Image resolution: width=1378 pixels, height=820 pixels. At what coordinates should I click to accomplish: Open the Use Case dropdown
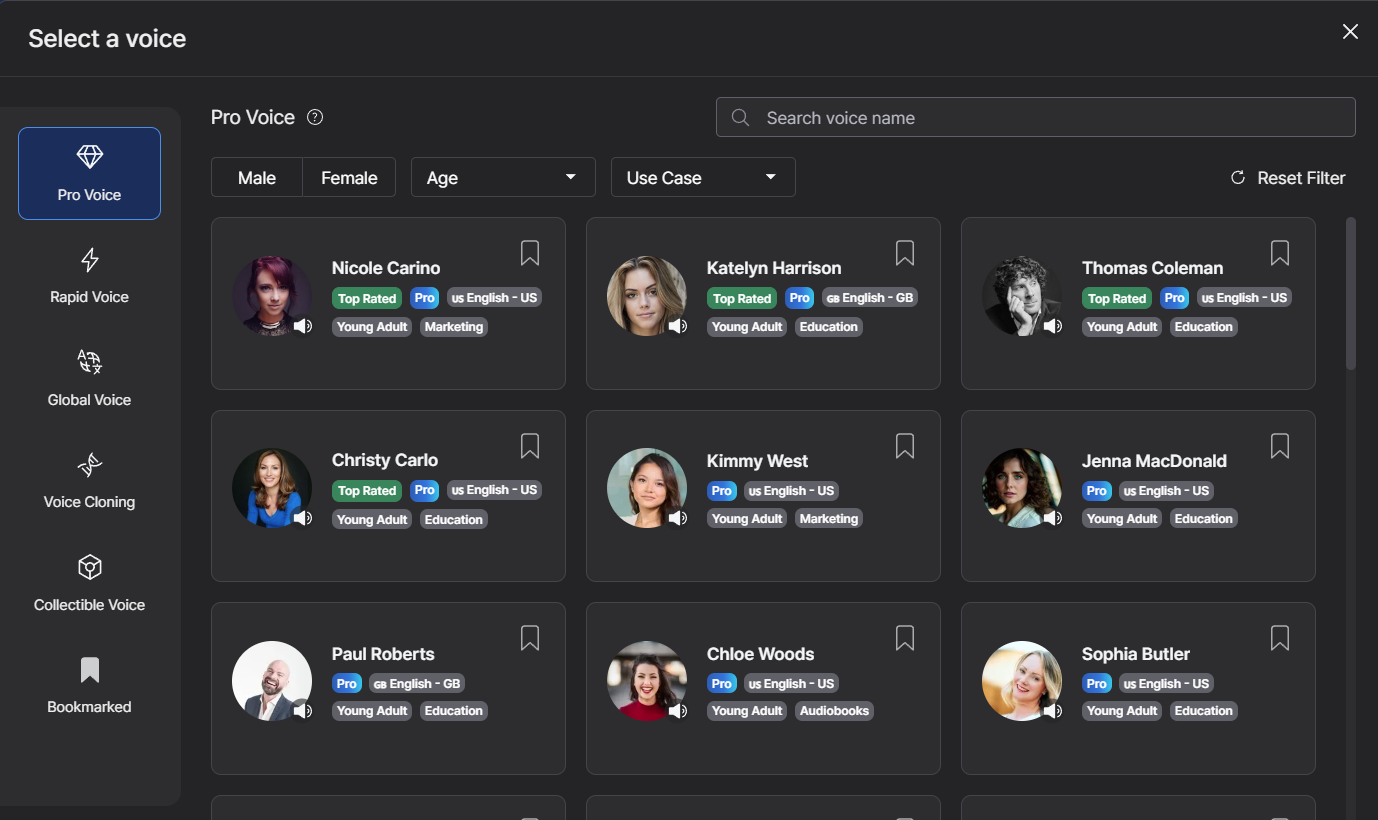tap(703, 177)
